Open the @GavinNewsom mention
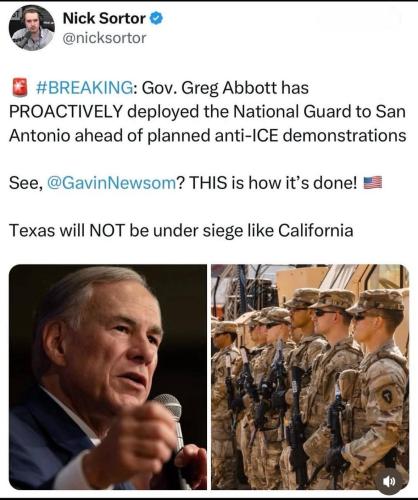This screenshot has height=500, width=418. click(x=112, y=183)
